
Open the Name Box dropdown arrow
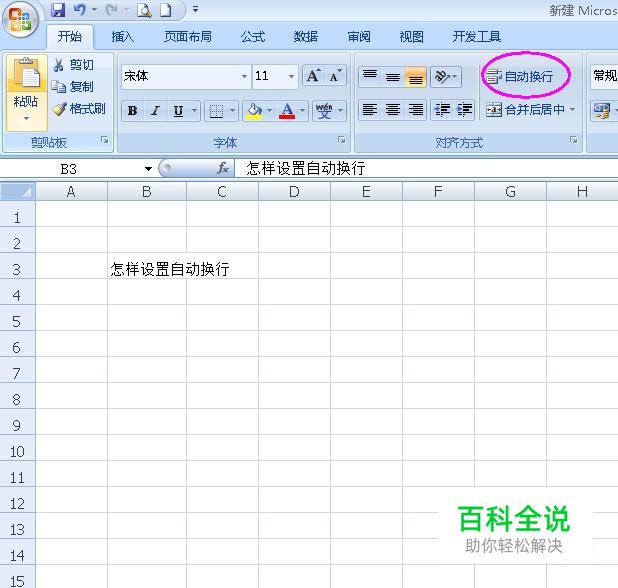pos(148,169)
